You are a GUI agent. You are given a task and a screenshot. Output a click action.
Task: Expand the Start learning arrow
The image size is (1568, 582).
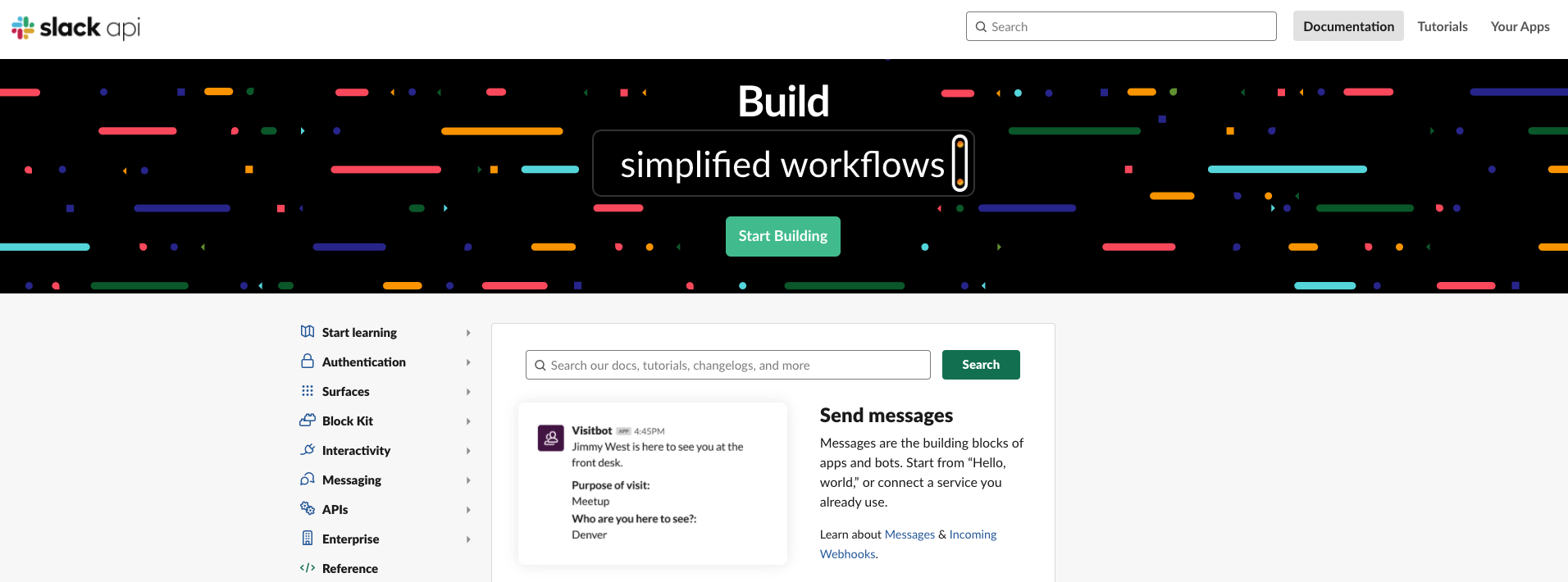[468, 333]
